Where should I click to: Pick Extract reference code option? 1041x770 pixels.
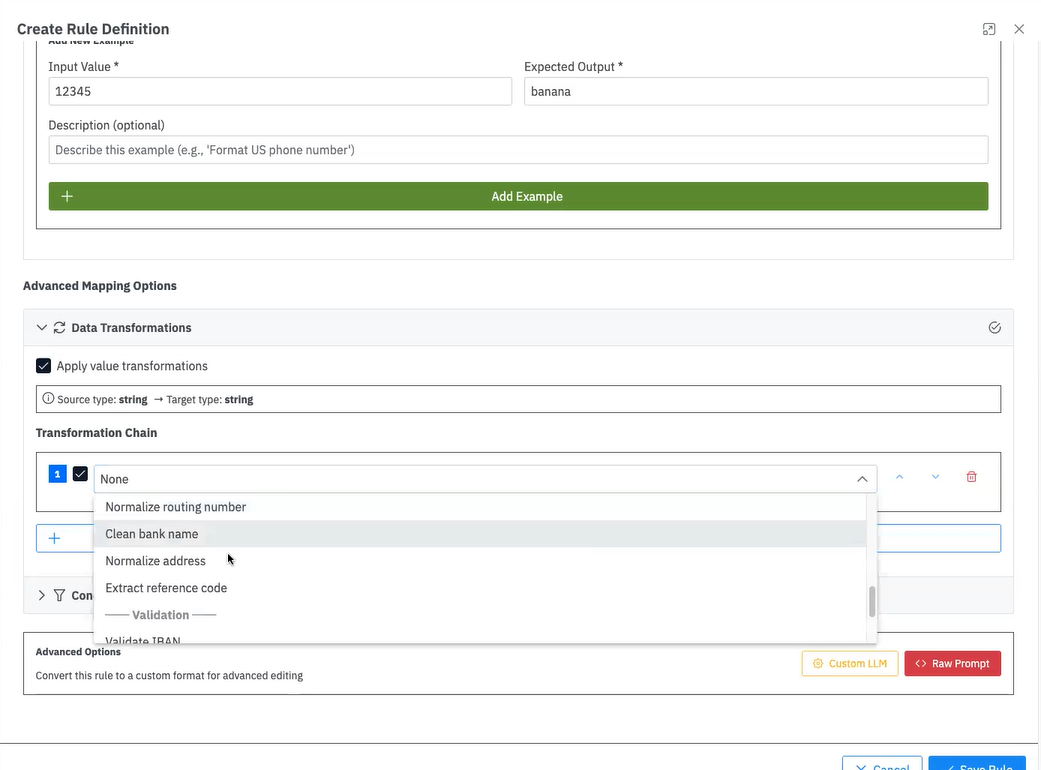click(x=166, y=588)
